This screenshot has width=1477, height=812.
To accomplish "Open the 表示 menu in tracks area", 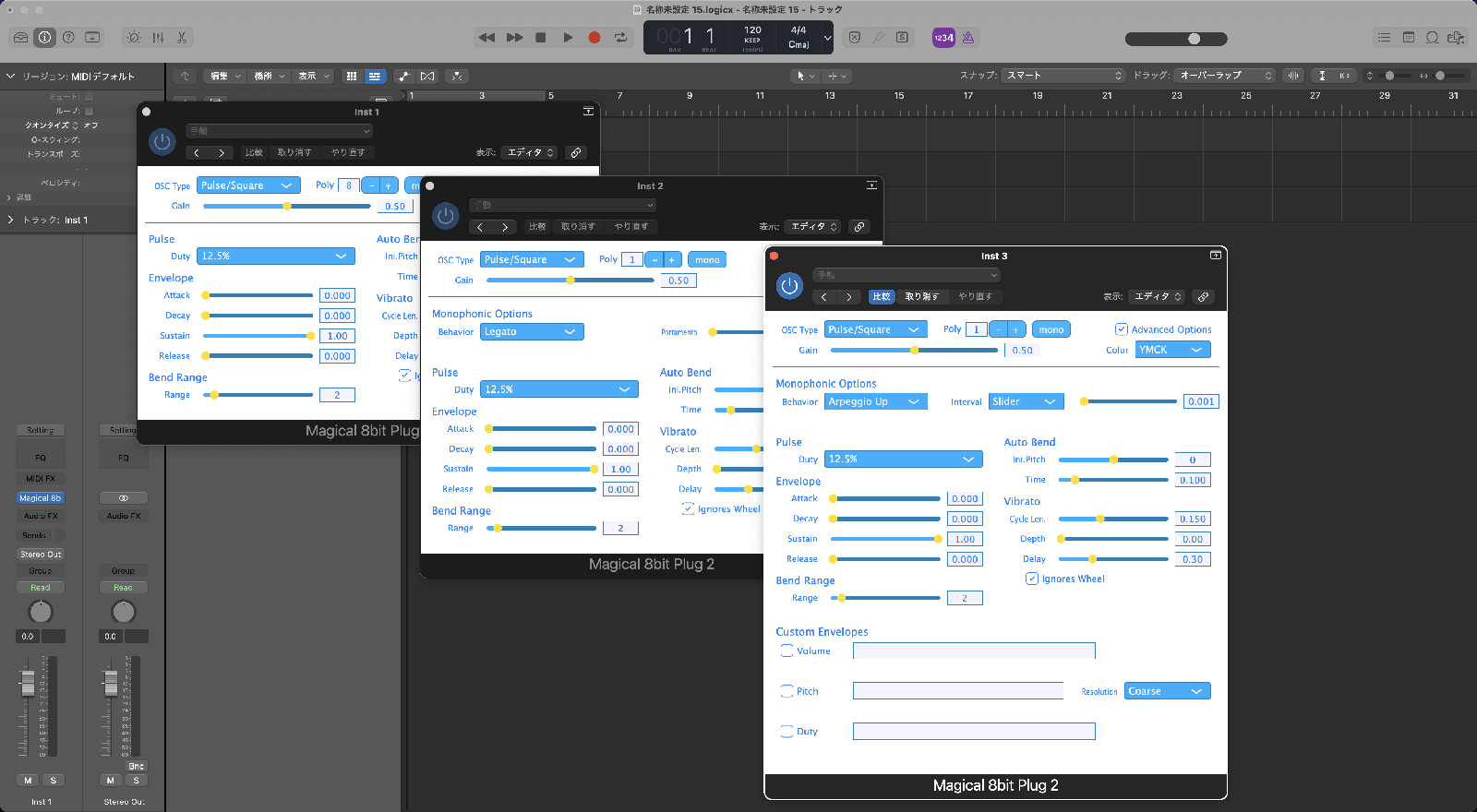I will click(314, 76).
